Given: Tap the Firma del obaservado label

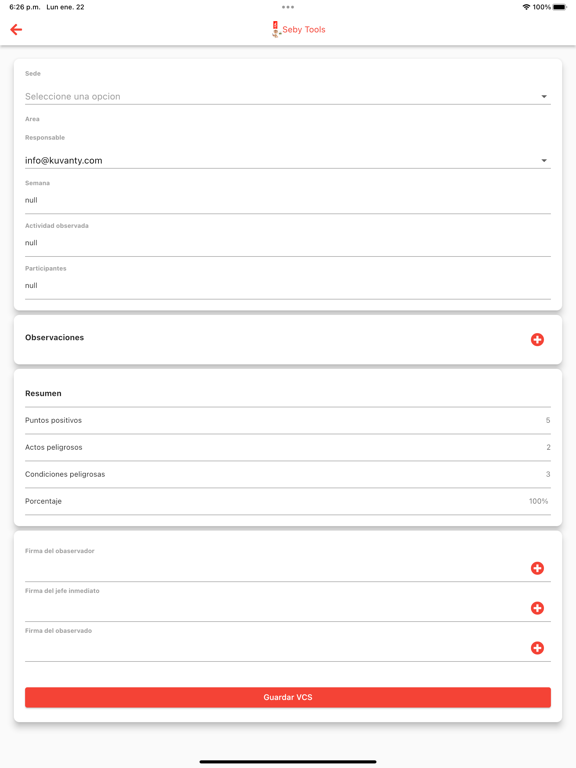Looking at the screenshot, I should click(58, 631).
